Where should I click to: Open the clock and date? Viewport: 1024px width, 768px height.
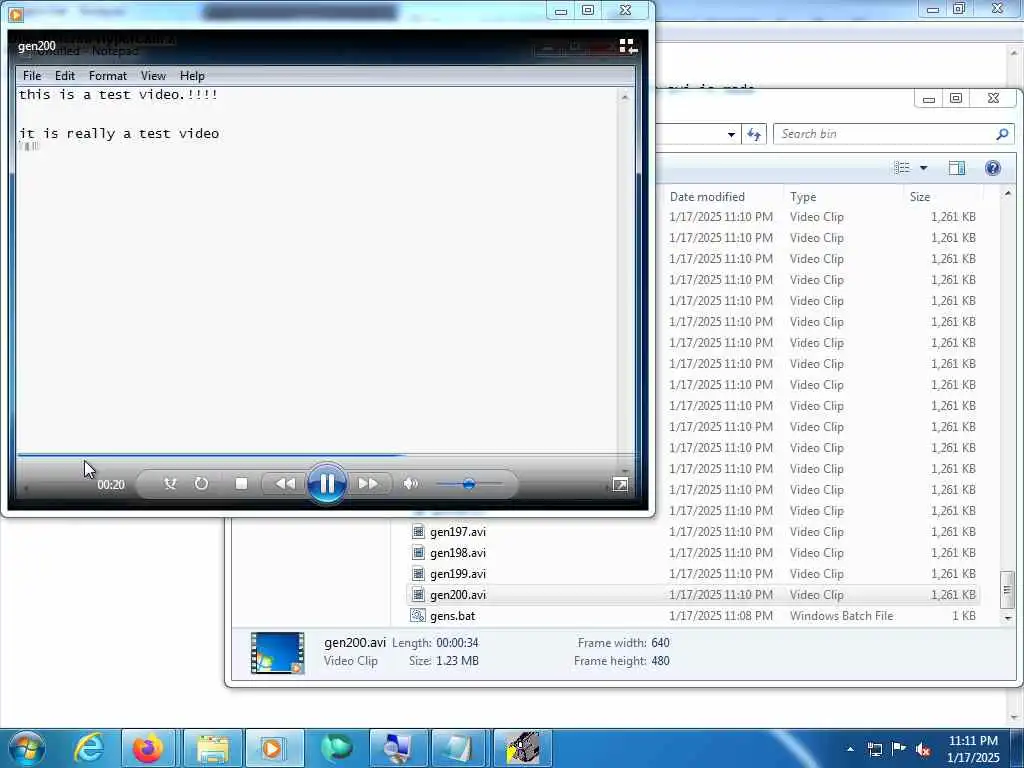(973, 749)
